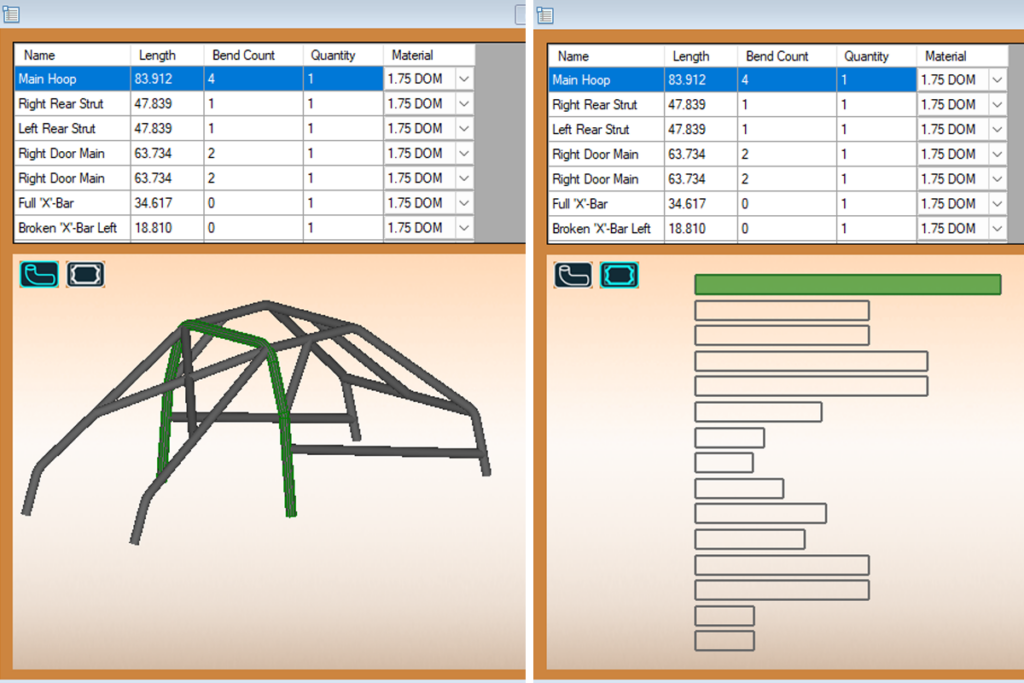Click the Main Hoop bend count 4 in the 3D-model panel
The width and height of the screenshot is (1024, 683).
(253, 79)
